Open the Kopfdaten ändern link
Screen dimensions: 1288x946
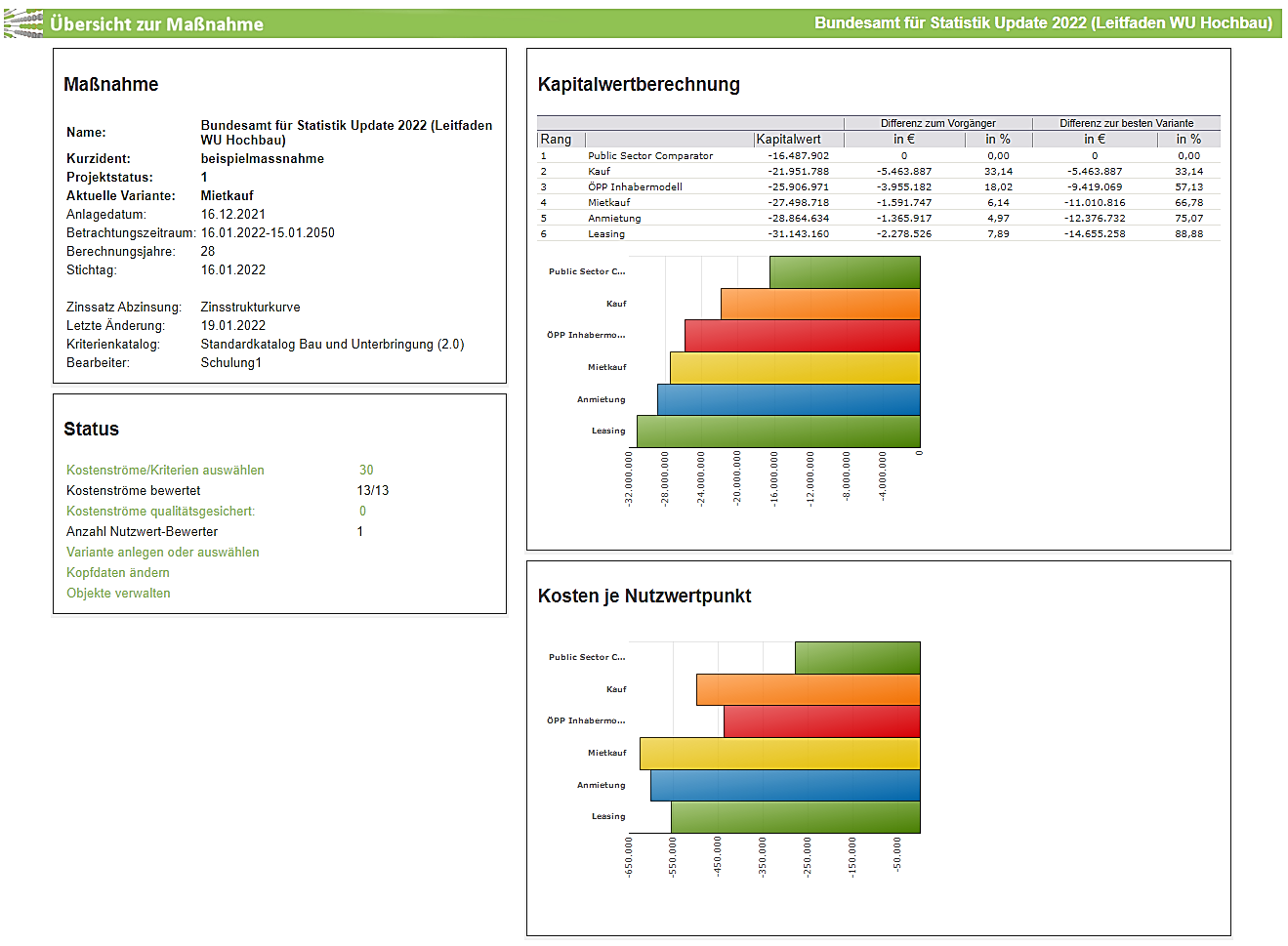[117, 573]
